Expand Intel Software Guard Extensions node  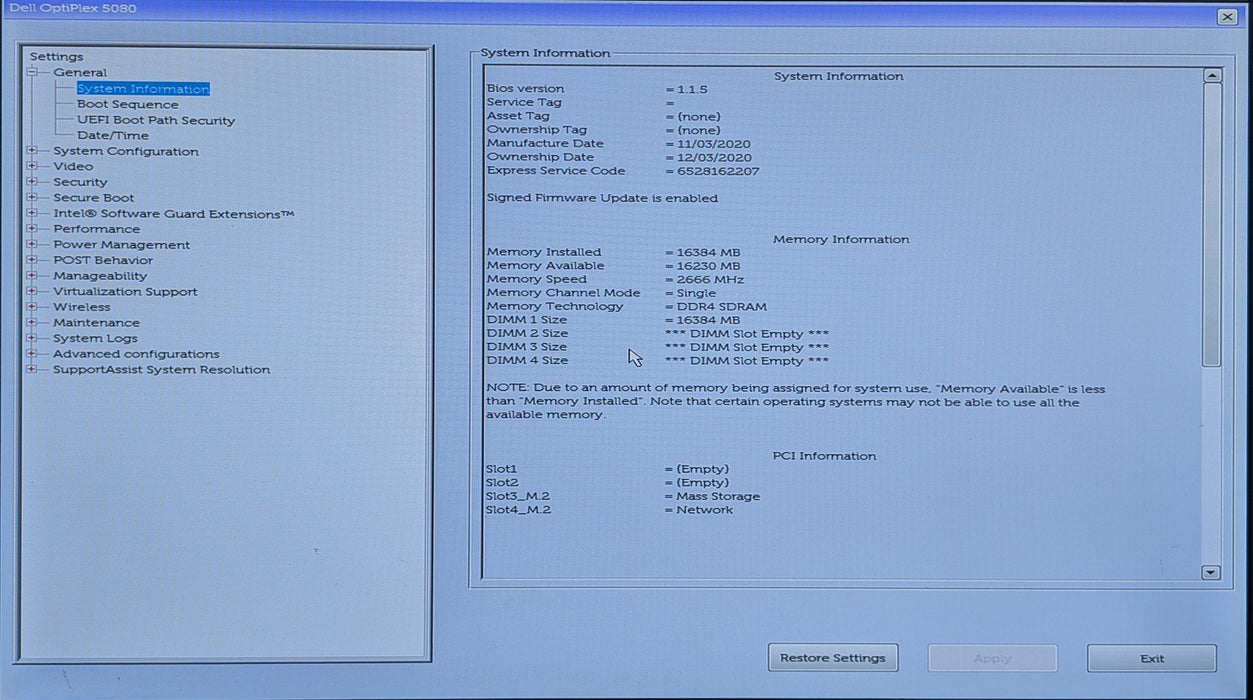point(32,213)
